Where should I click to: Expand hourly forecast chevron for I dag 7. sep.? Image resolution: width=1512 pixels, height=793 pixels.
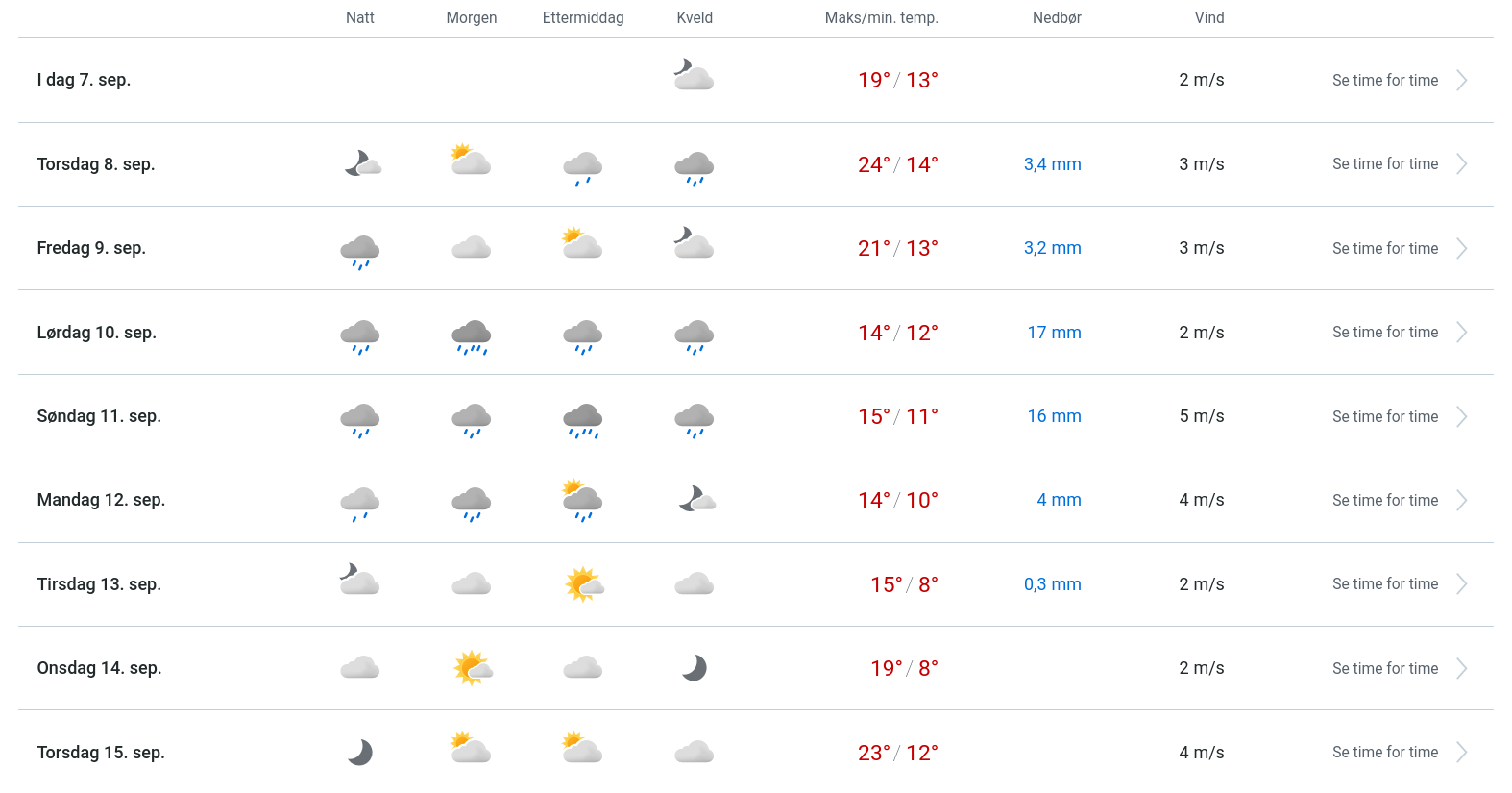pos(1461,80)
